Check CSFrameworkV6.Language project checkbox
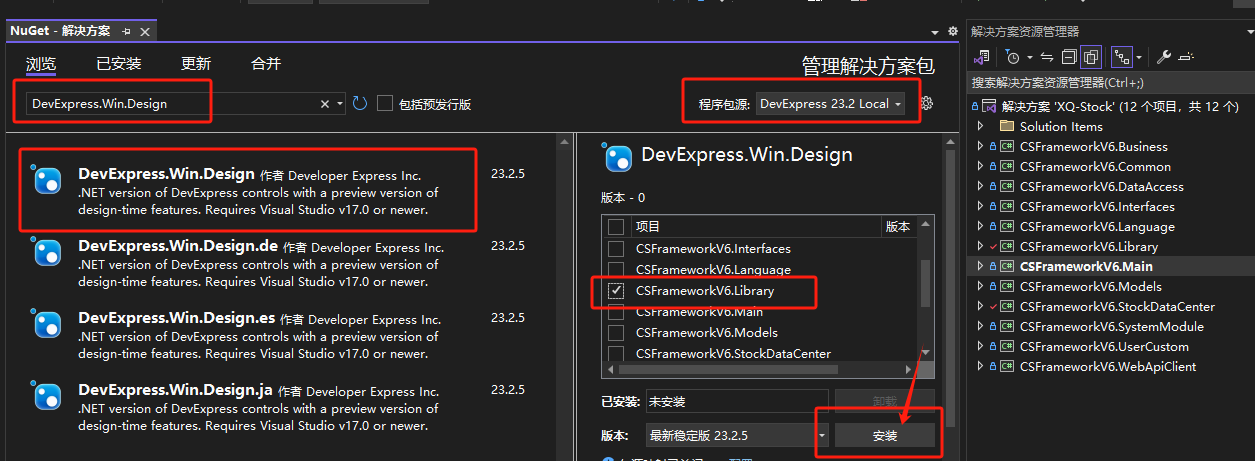Screen dimensions: 1255x461 point(616,269)
